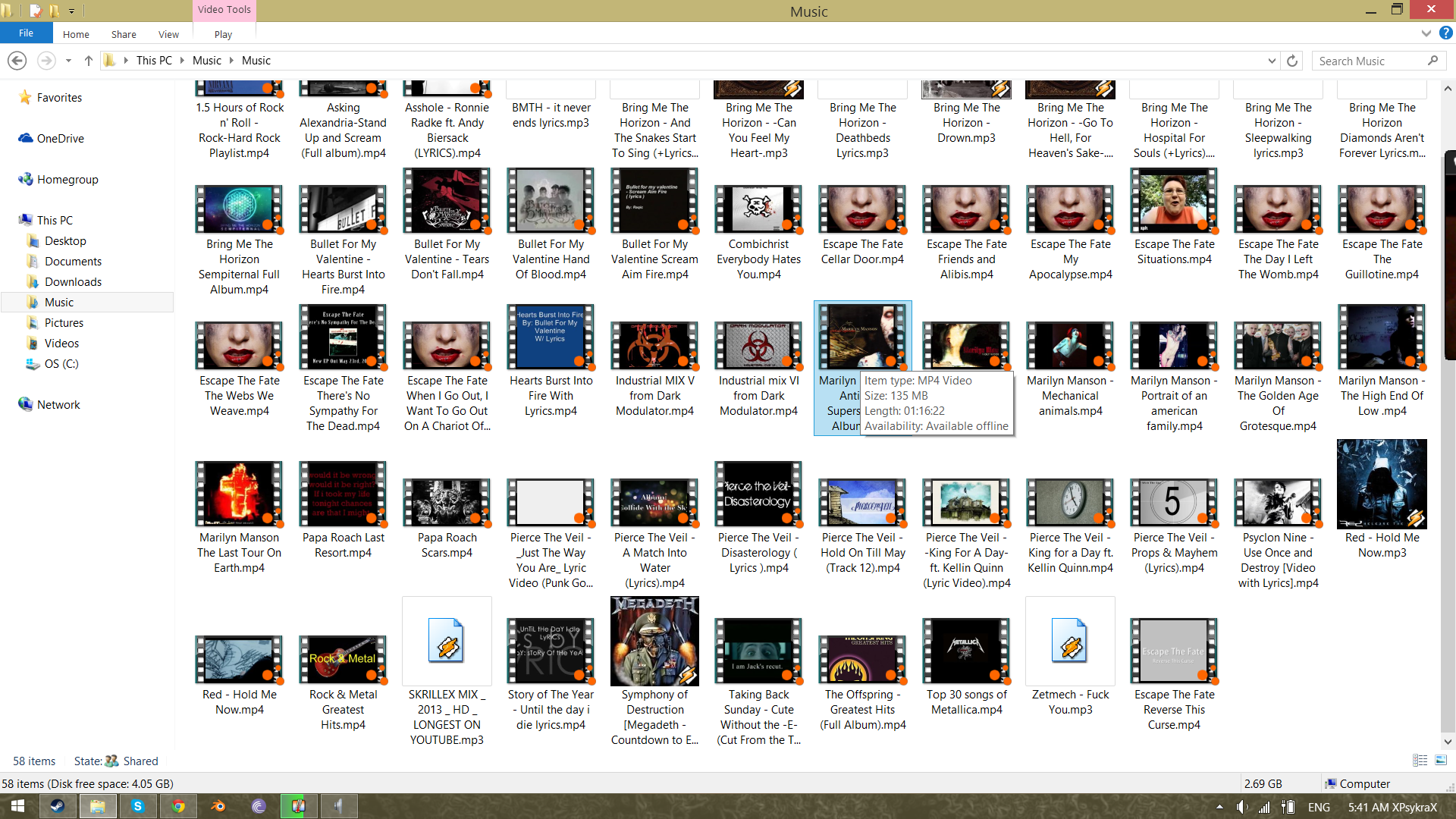Select Bullet For My Valentine Hand Of Blood.mp4
This screenshot has width=1456, height=819.
click(551, 225)
